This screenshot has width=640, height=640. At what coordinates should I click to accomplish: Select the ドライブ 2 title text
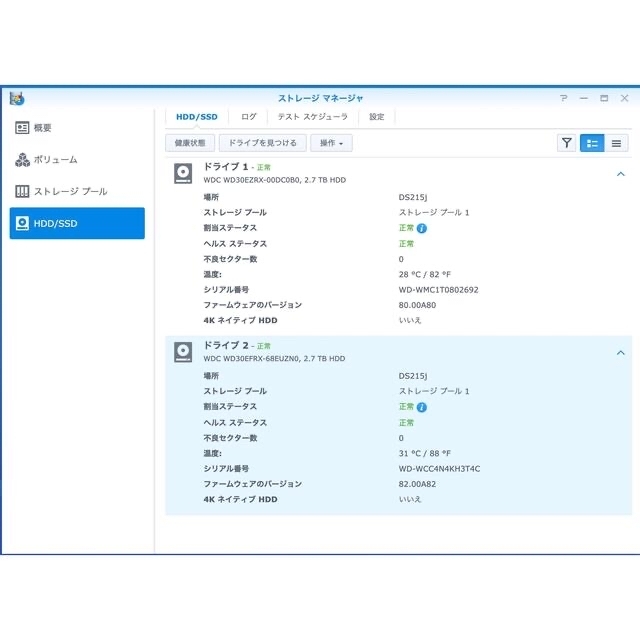(226, 345)
